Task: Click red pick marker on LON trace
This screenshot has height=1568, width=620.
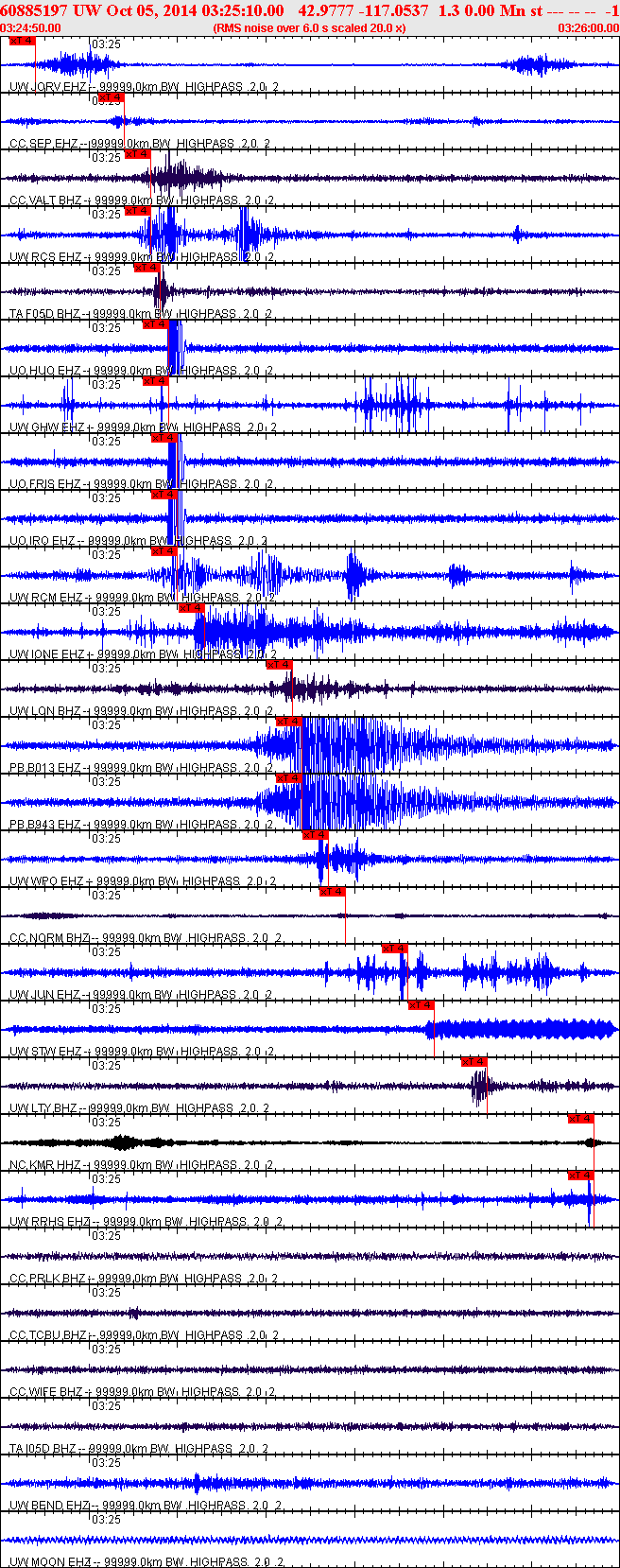Action: 279,665
